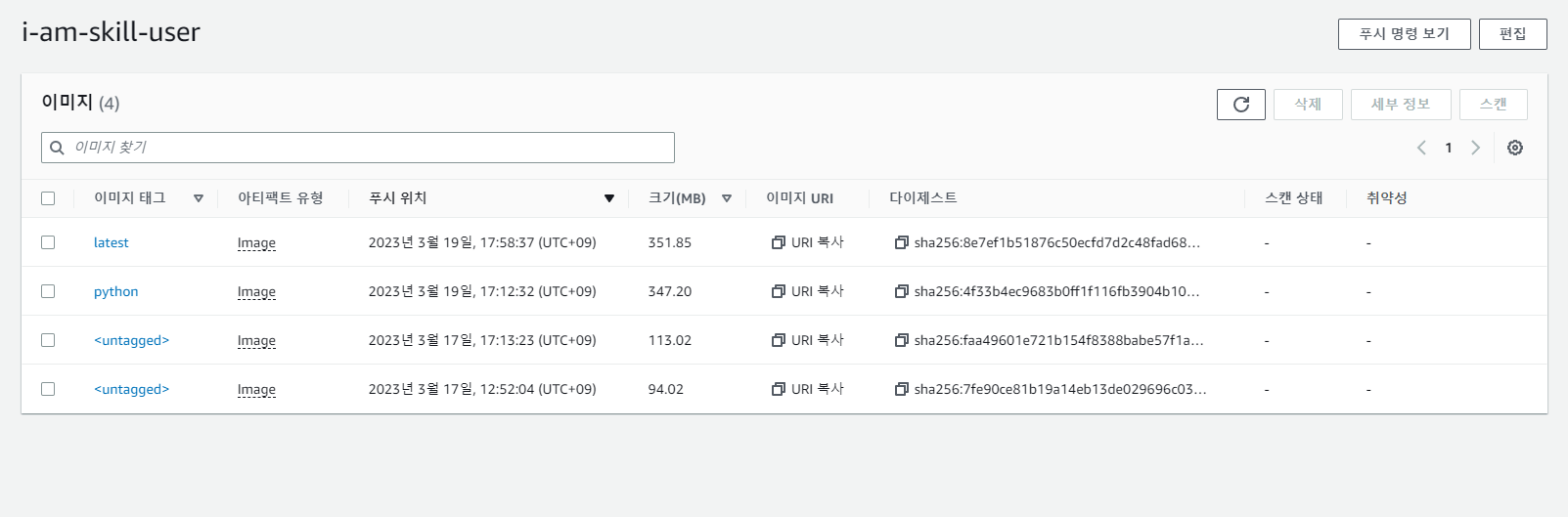This screenshot has width=1568, height=517.
Task: Copy digest icon for sha256:8e7ef1b5 row
Action: pos(902,242)
